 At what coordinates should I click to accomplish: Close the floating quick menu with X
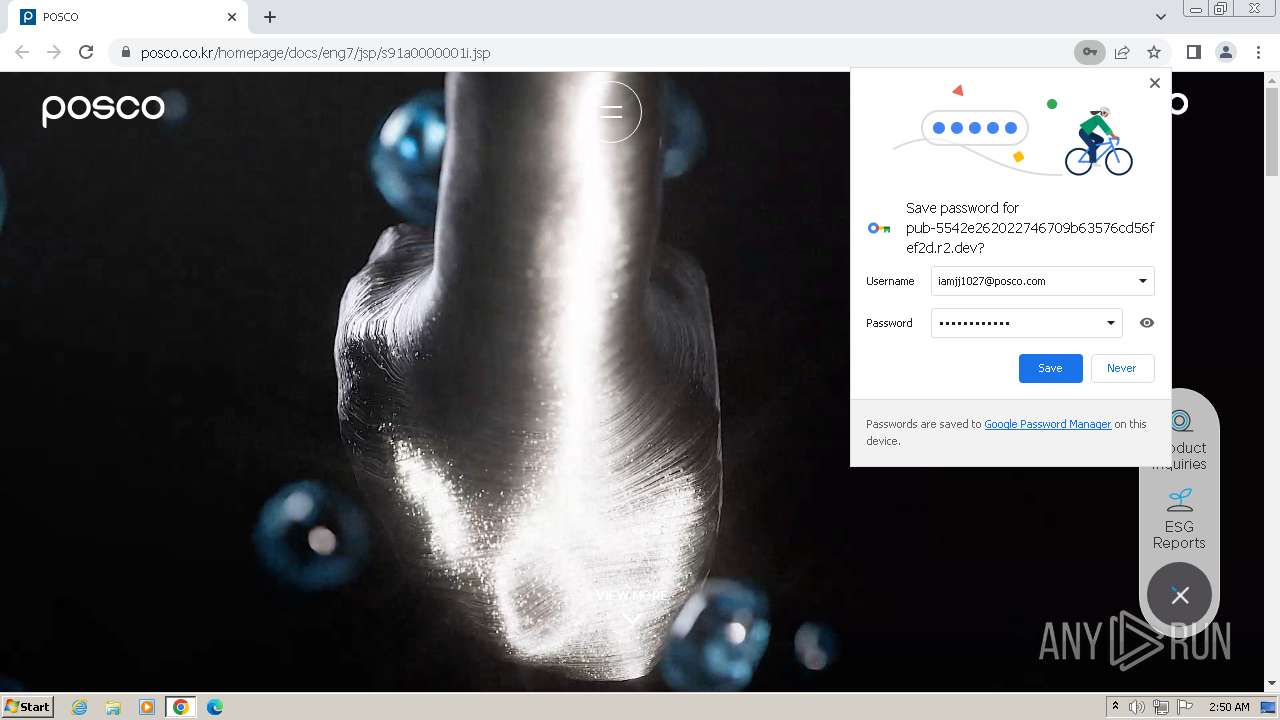[1180, 595]
